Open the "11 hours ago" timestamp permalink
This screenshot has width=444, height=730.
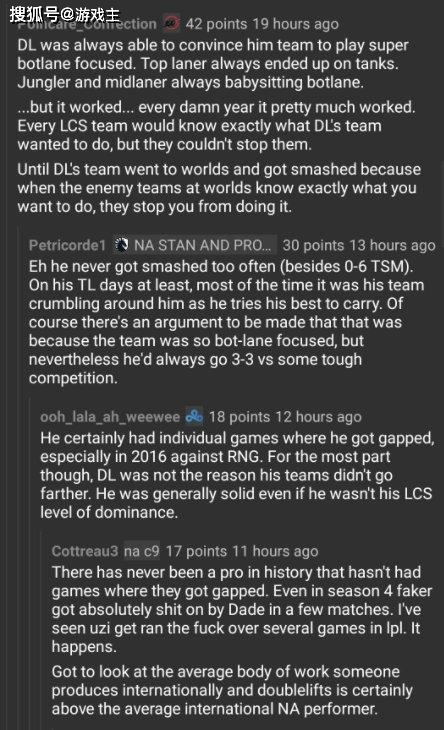click(275, 551)
